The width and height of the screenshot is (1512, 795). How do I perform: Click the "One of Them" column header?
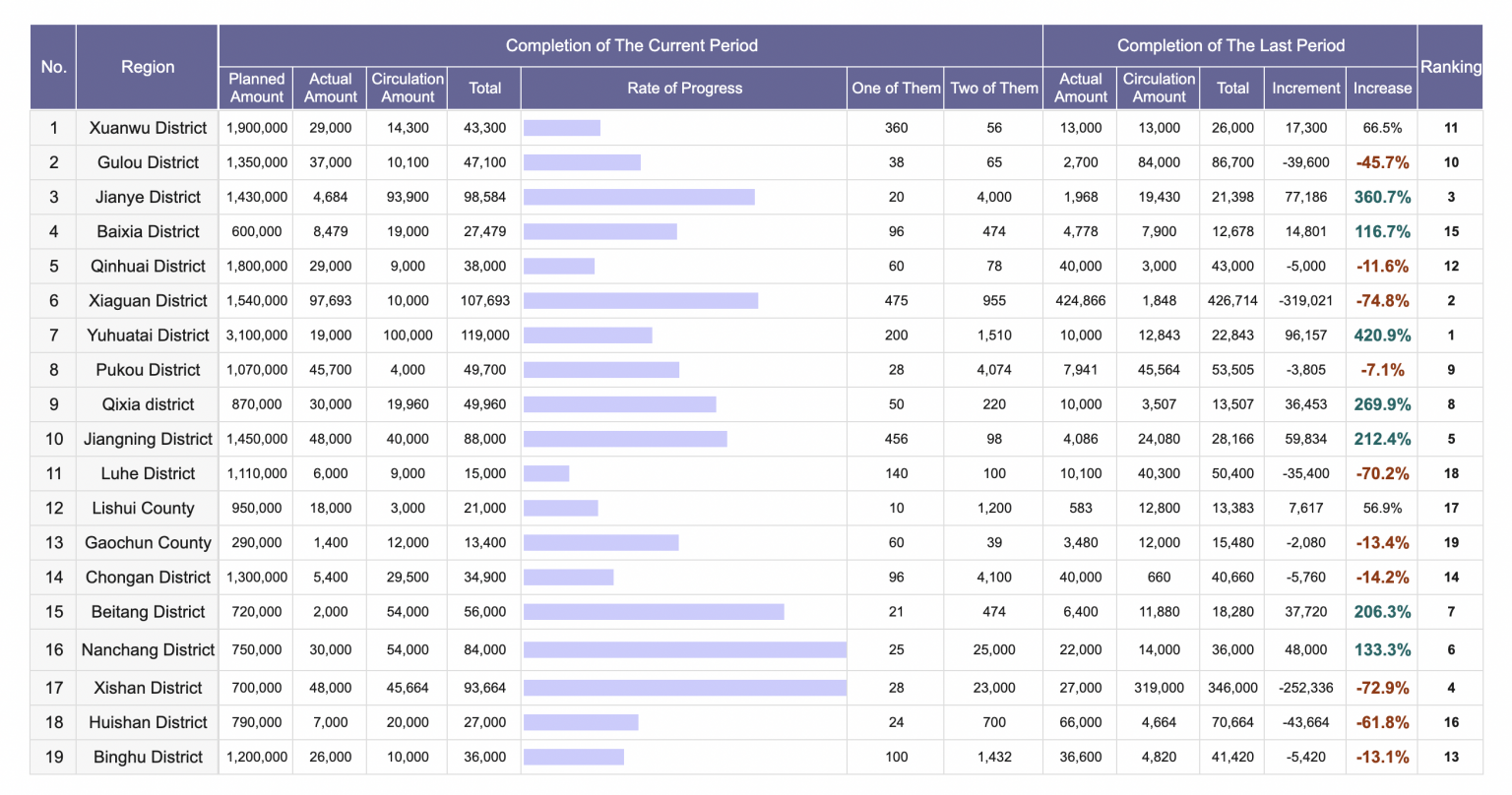click(x=895, y=88)
